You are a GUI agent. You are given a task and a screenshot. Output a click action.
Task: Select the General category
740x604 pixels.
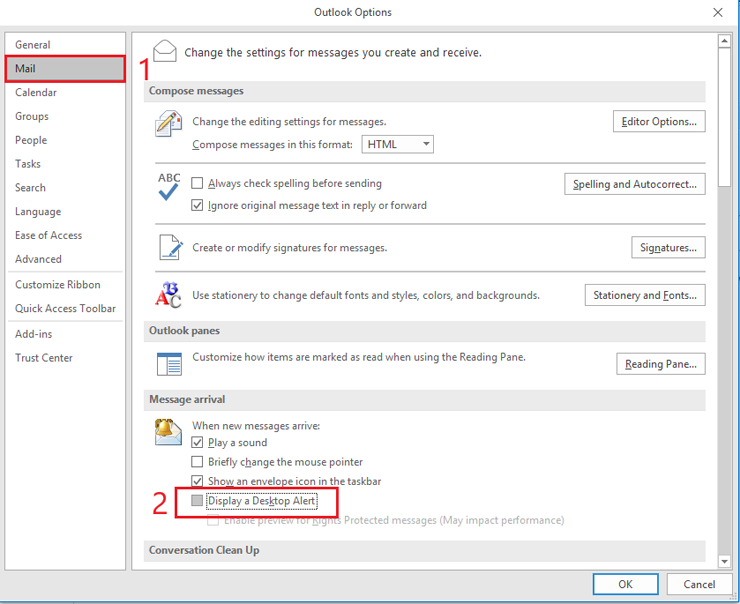point(65,45)
